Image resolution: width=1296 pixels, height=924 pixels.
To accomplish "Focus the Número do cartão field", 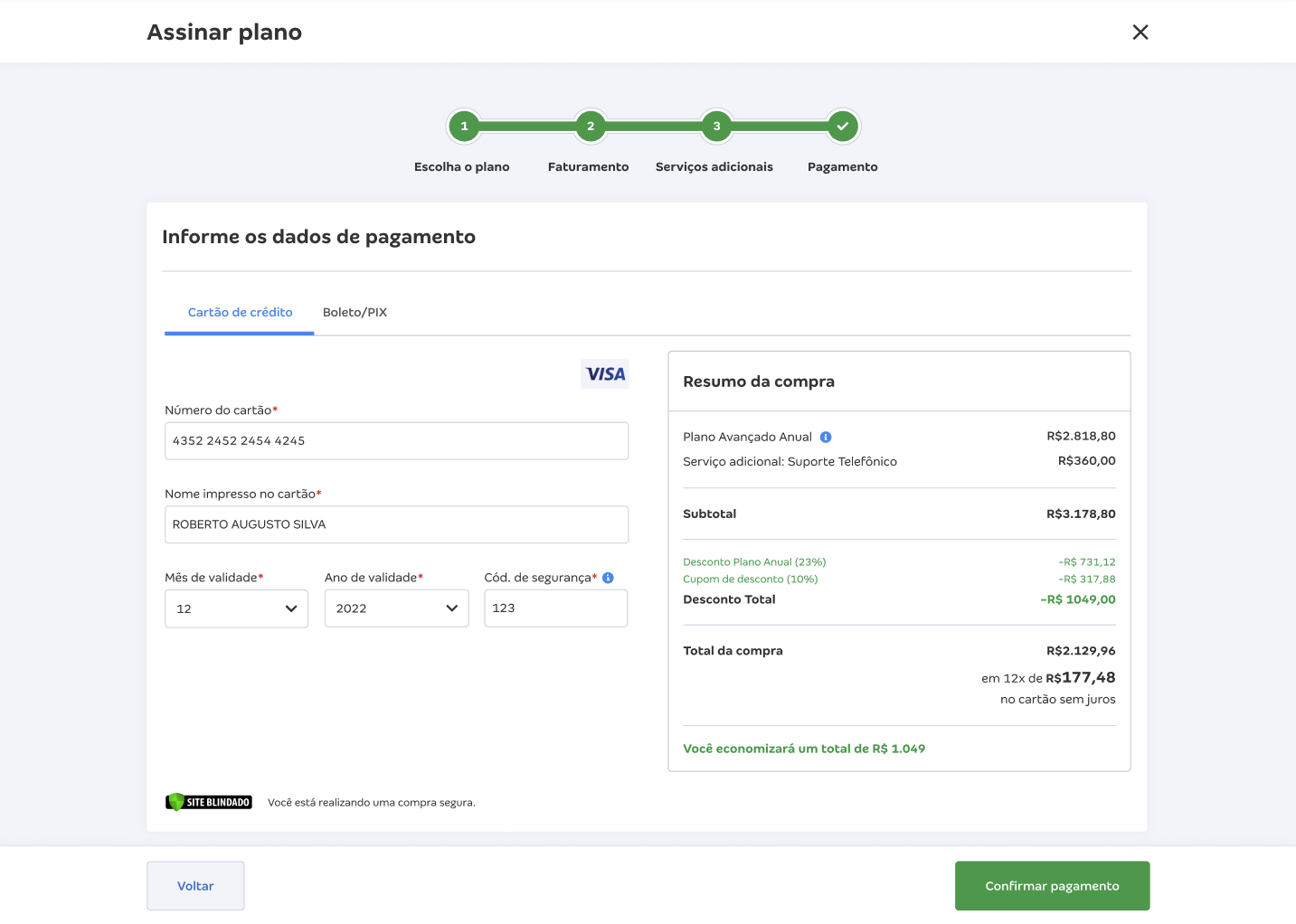I will tap(396, 441).
